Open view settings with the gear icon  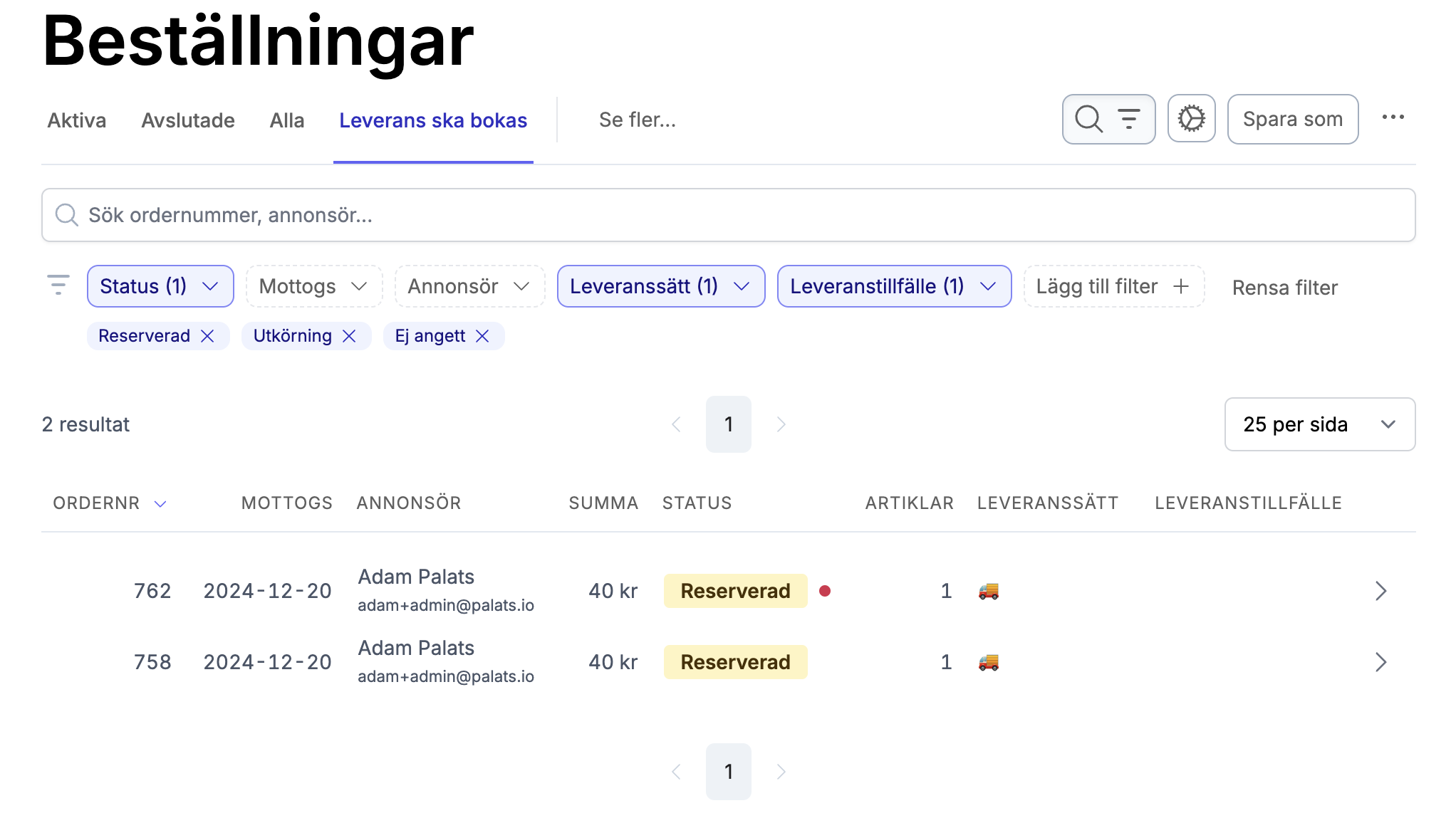click(1191, 119)
